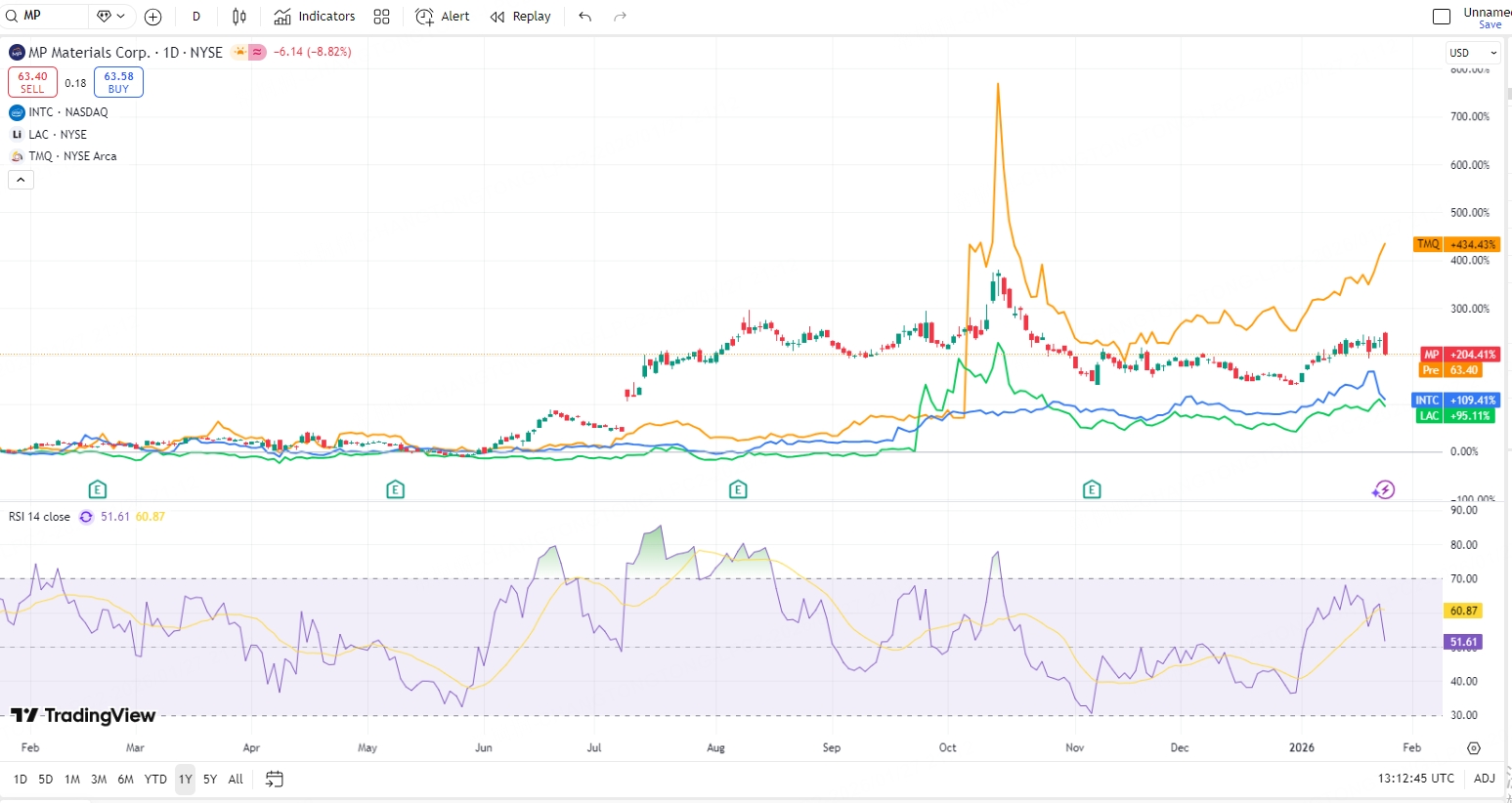
Task: Click the LAC logo in the legend
Action: (x=17, y=135)
